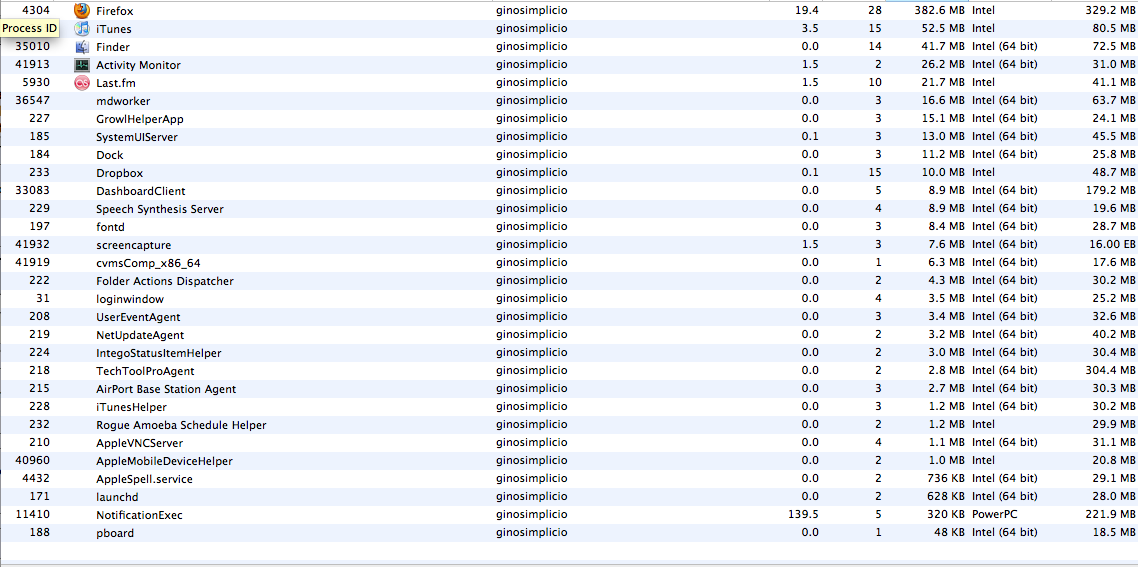Select the TechToolProAgent process
Image resolution: width=1138 pixels, height=567 pixels.
tap(569, 371)
